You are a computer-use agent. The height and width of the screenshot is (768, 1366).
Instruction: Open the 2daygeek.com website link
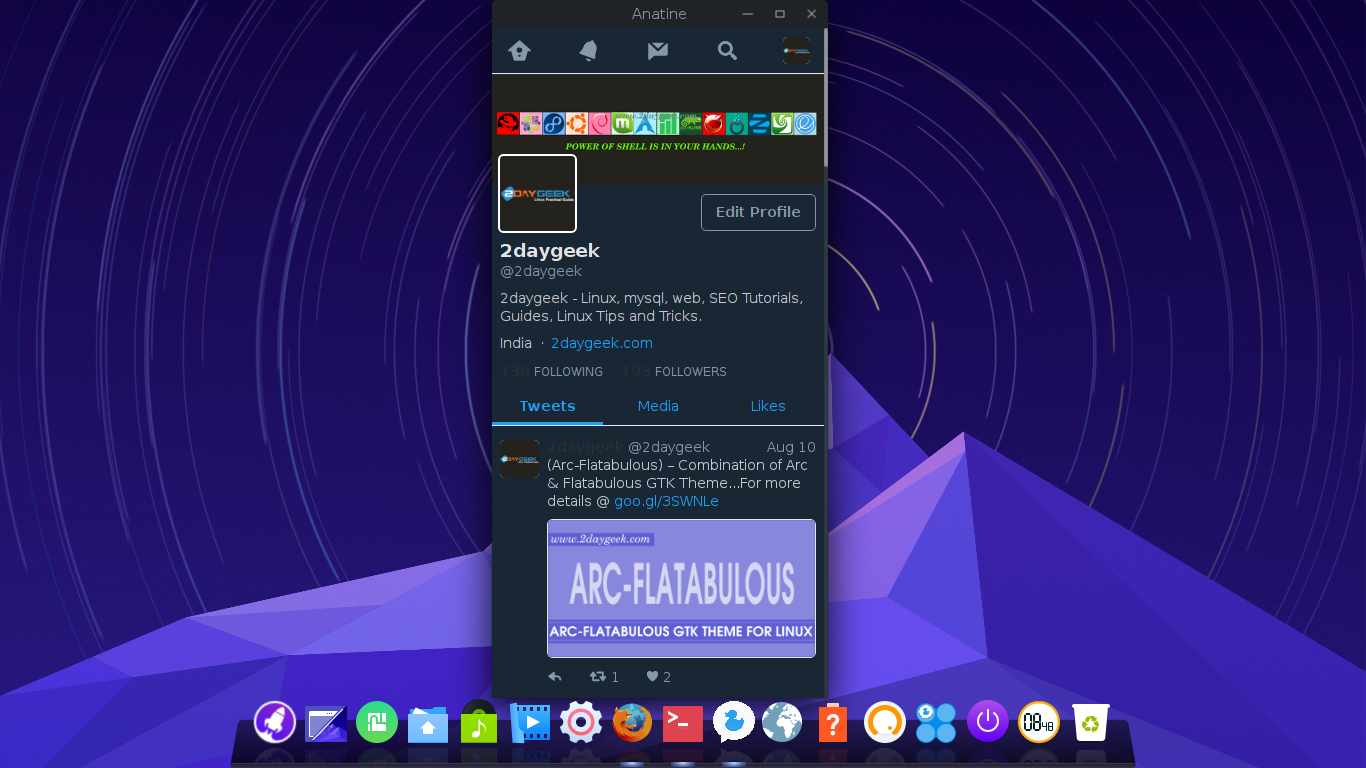pos(602,343)
